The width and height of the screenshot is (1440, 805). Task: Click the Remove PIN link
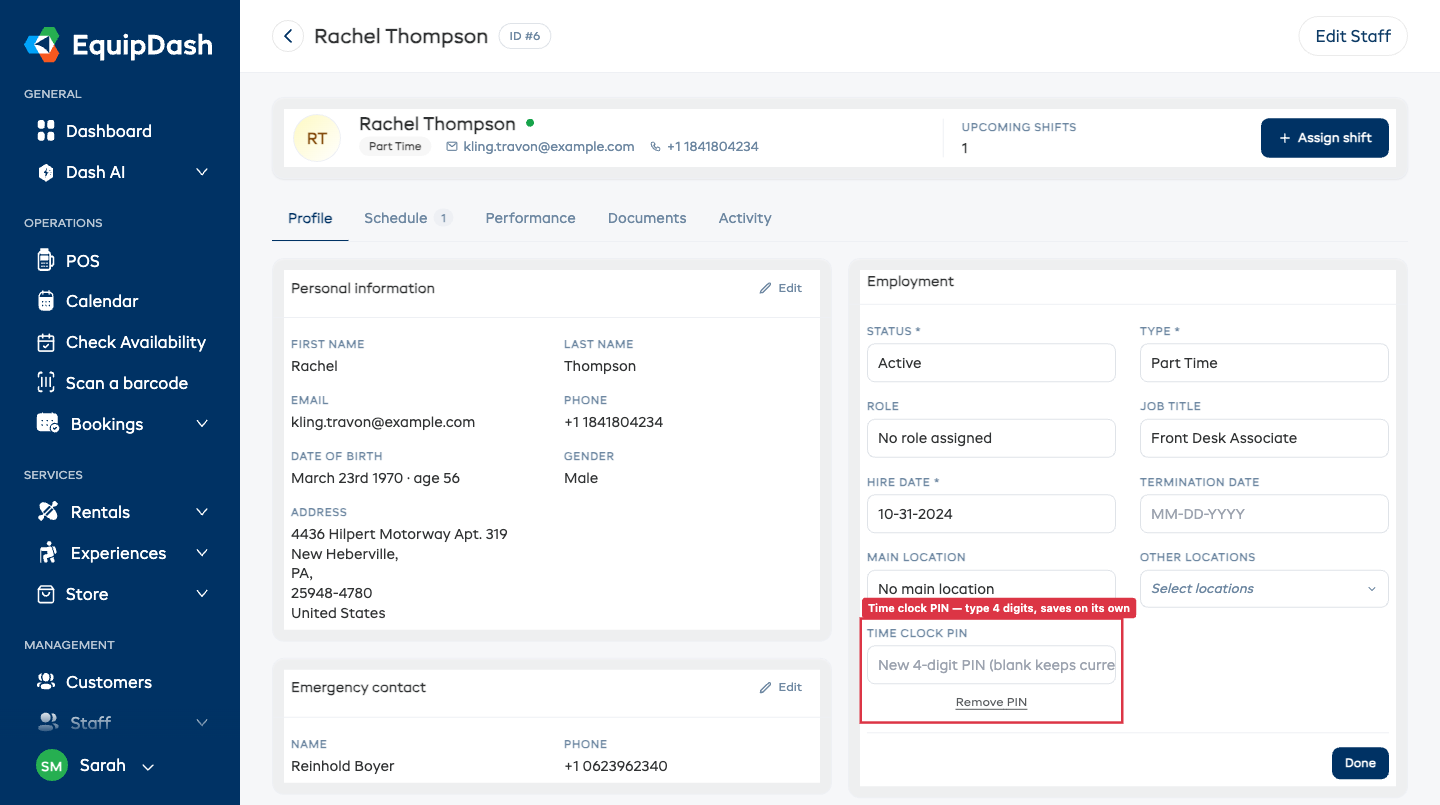point(991,702)
